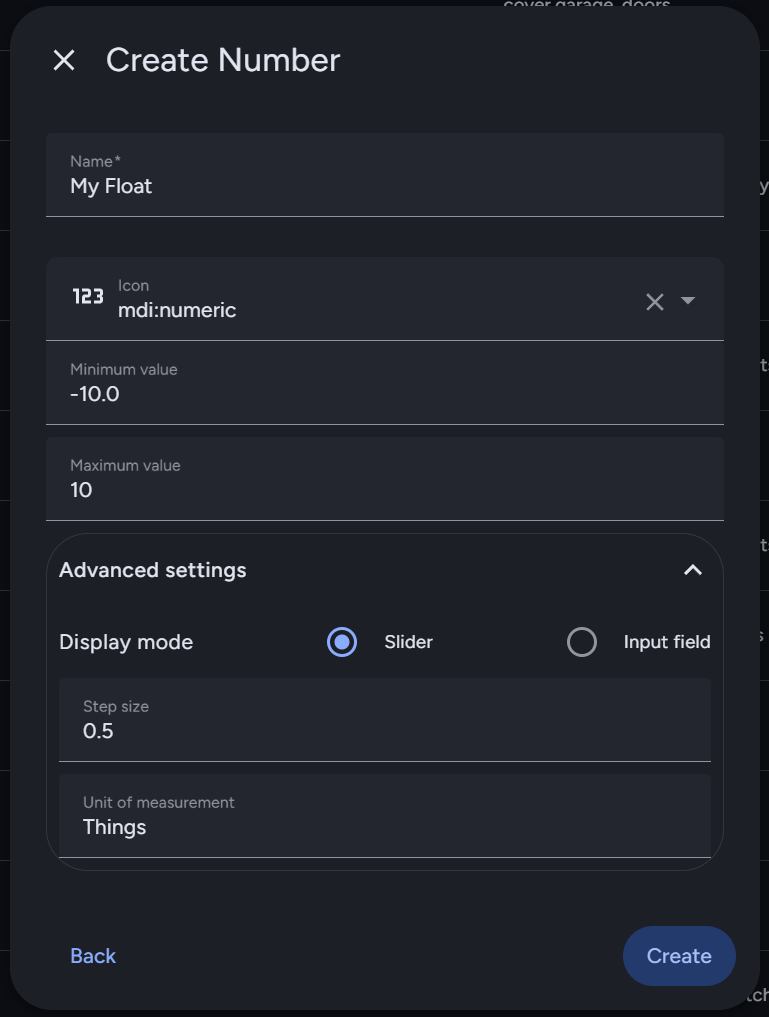The image size is (769, 1017).
Task: Click the 123 numeric icon preview
Action: tap(88, 297)
